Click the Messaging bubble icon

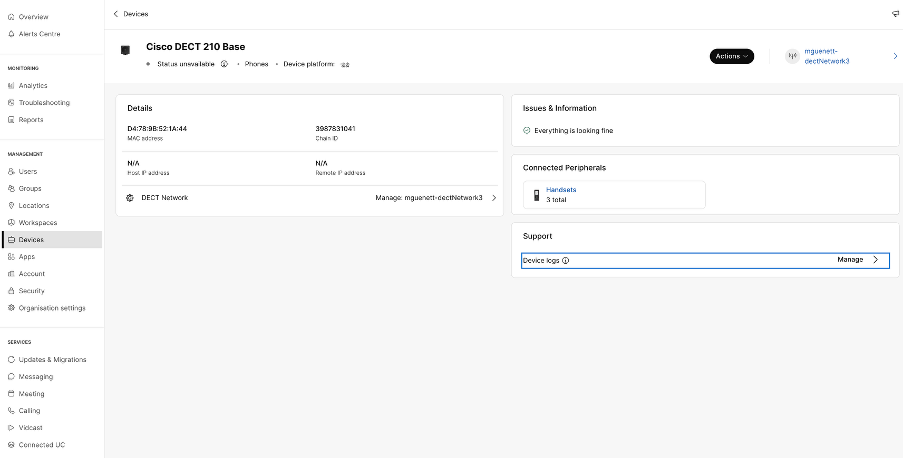(x=11, y=377)
